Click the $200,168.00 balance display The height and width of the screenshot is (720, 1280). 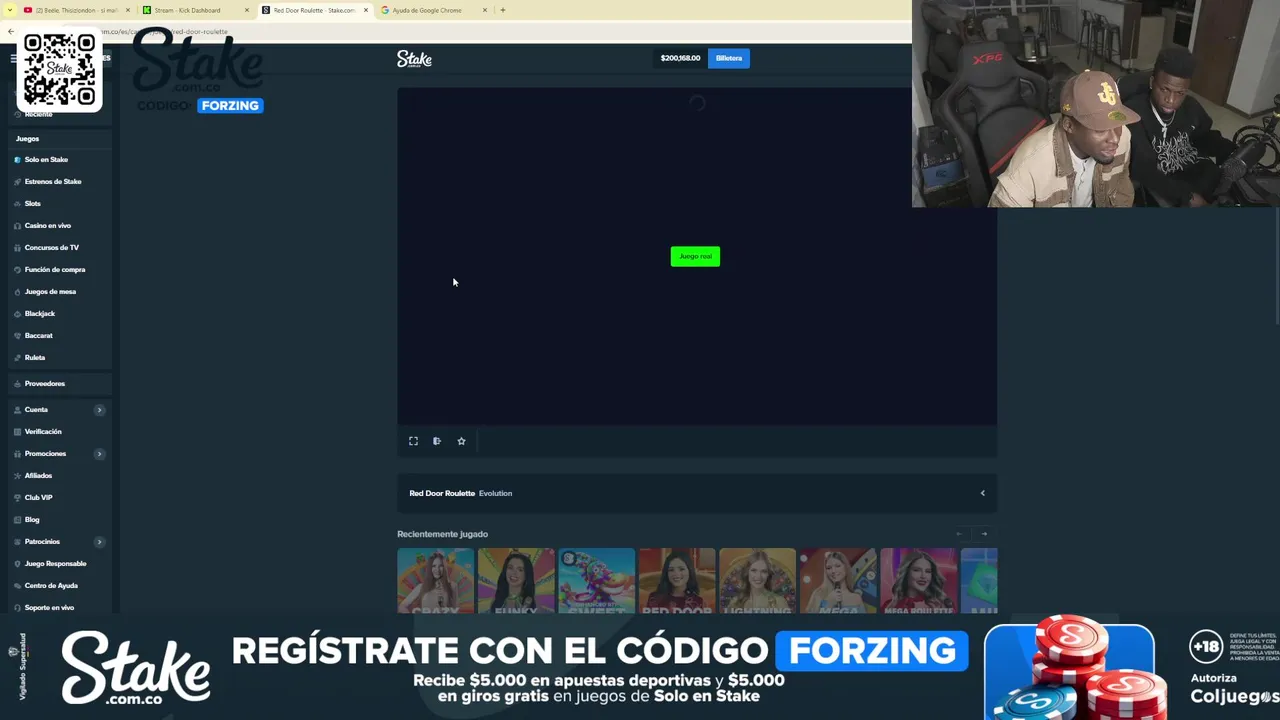pos(680,59)
